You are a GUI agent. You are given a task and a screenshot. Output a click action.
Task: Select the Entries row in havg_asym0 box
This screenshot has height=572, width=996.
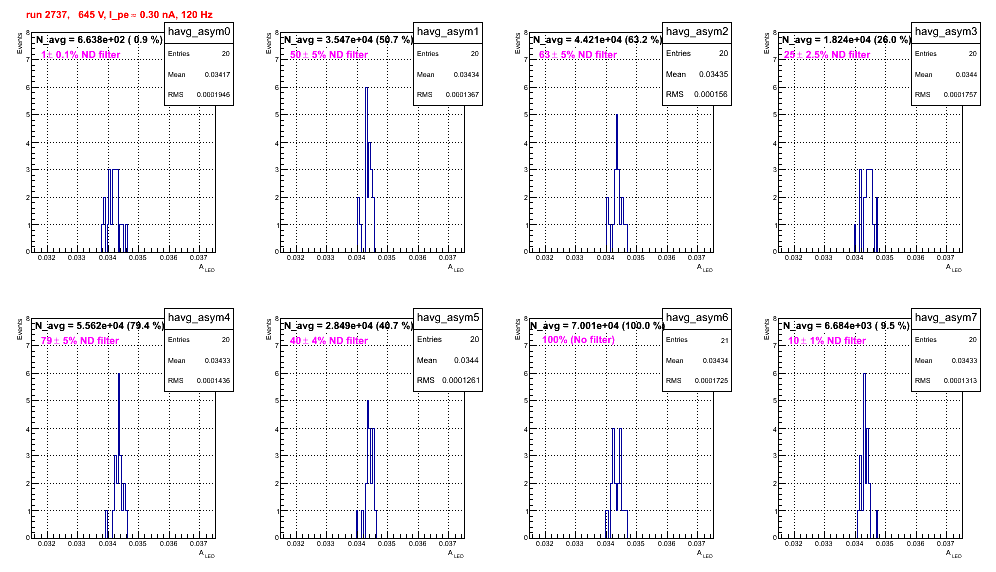(x=199, y=54)
